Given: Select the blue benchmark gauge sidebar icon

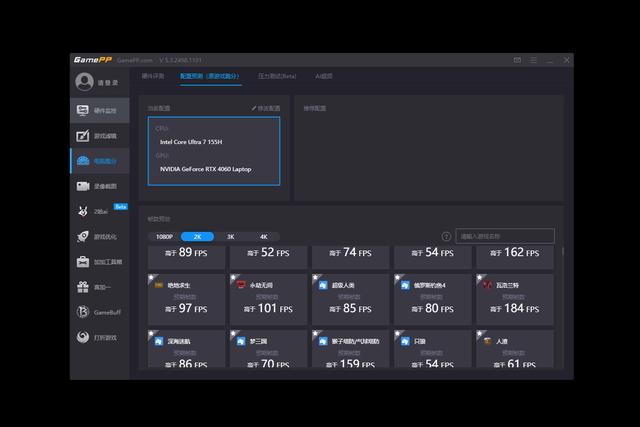Looking at the screenshot, I should [x=82, y=161].
